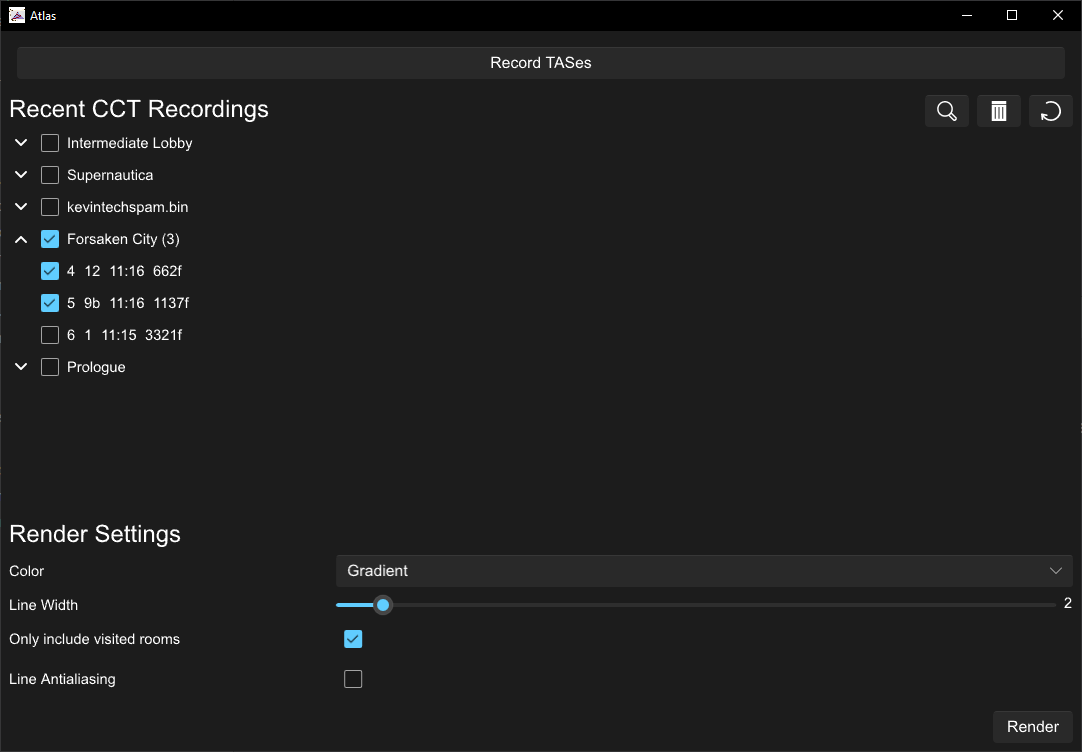Viewport: 1082px width, 752px height.
Task: Click the trash delete recordings icon
Action: [x=999, y=111]
